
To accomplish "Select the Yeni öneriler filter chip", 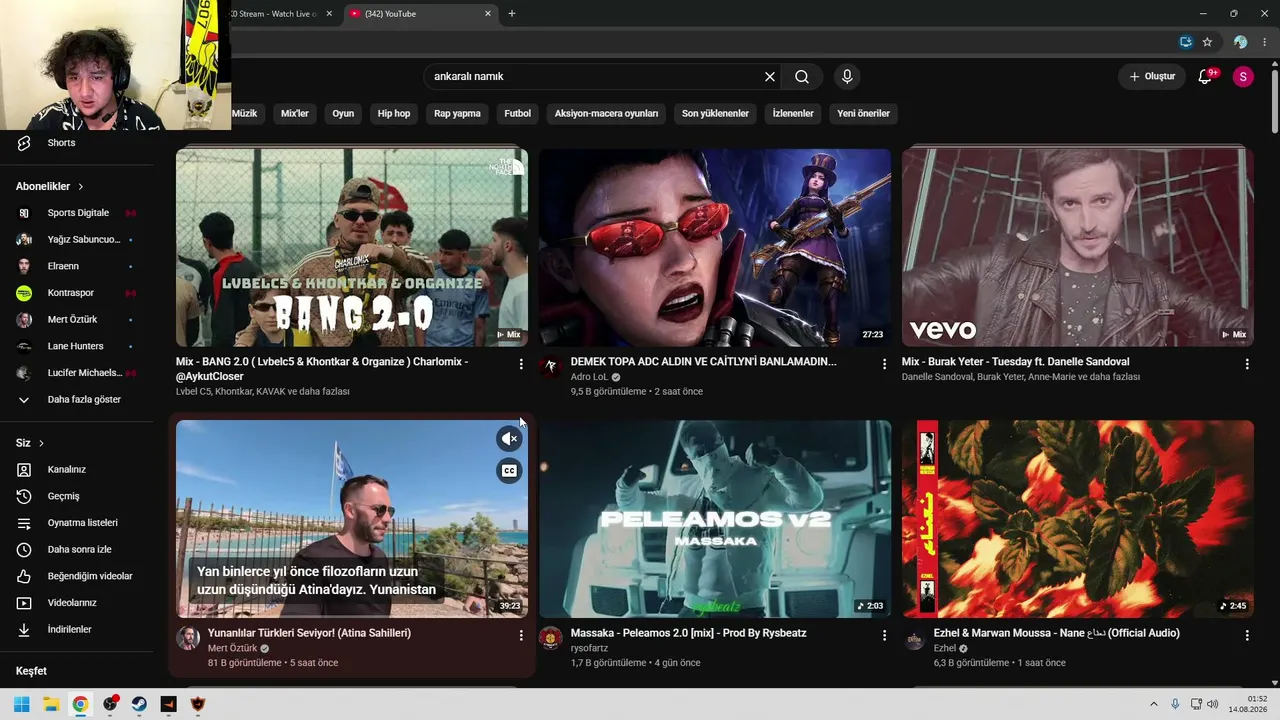I will pyautogui.click(x=863, y=114).
